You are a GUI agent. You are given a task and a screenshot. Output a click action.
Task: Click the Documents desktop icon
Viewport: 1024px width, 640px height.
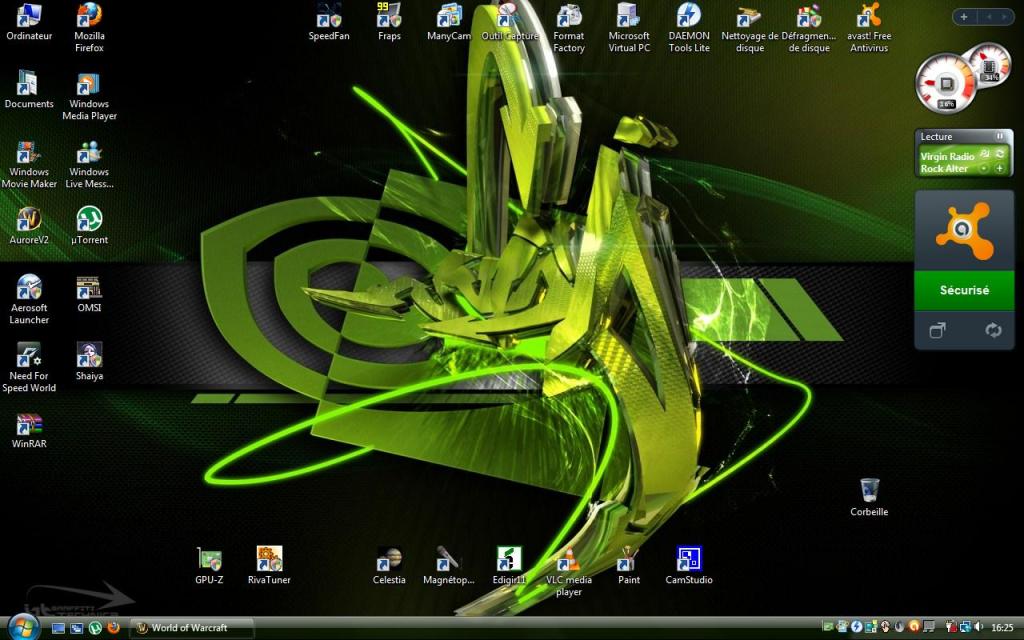(x=29, y=89)
